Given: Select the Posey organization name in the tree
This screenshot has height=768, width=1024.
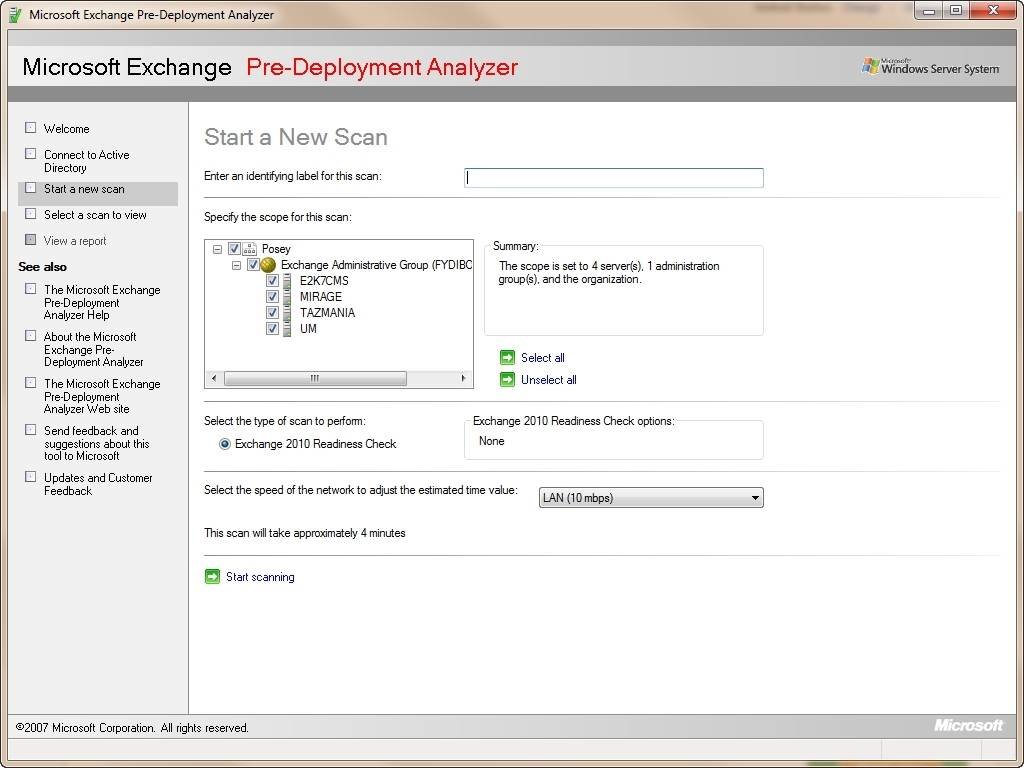Looking at the screenshot, I should pyautogui.click(x=276, y=249).
